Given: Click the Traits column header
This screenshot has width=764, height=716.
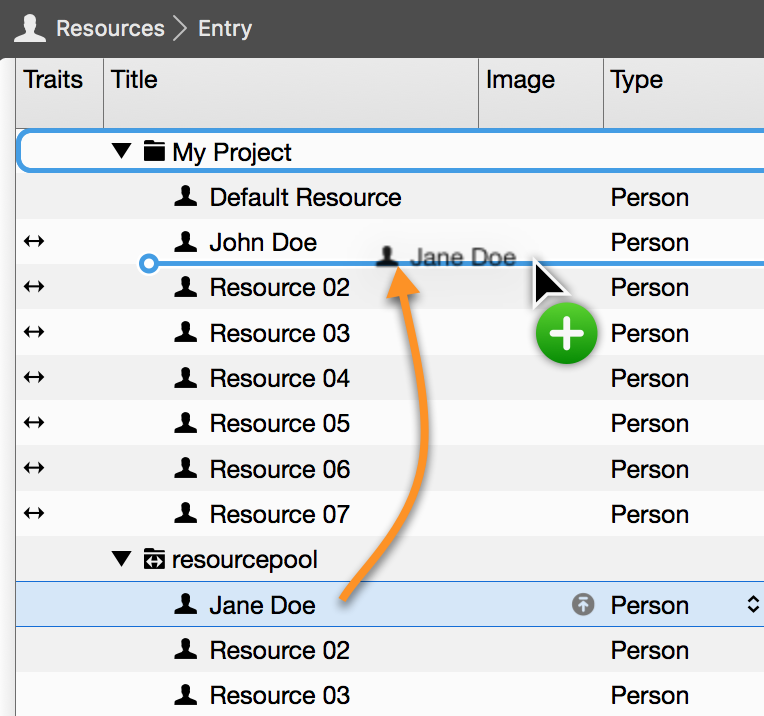Looking at the screenshot, I should click(54, 80).
